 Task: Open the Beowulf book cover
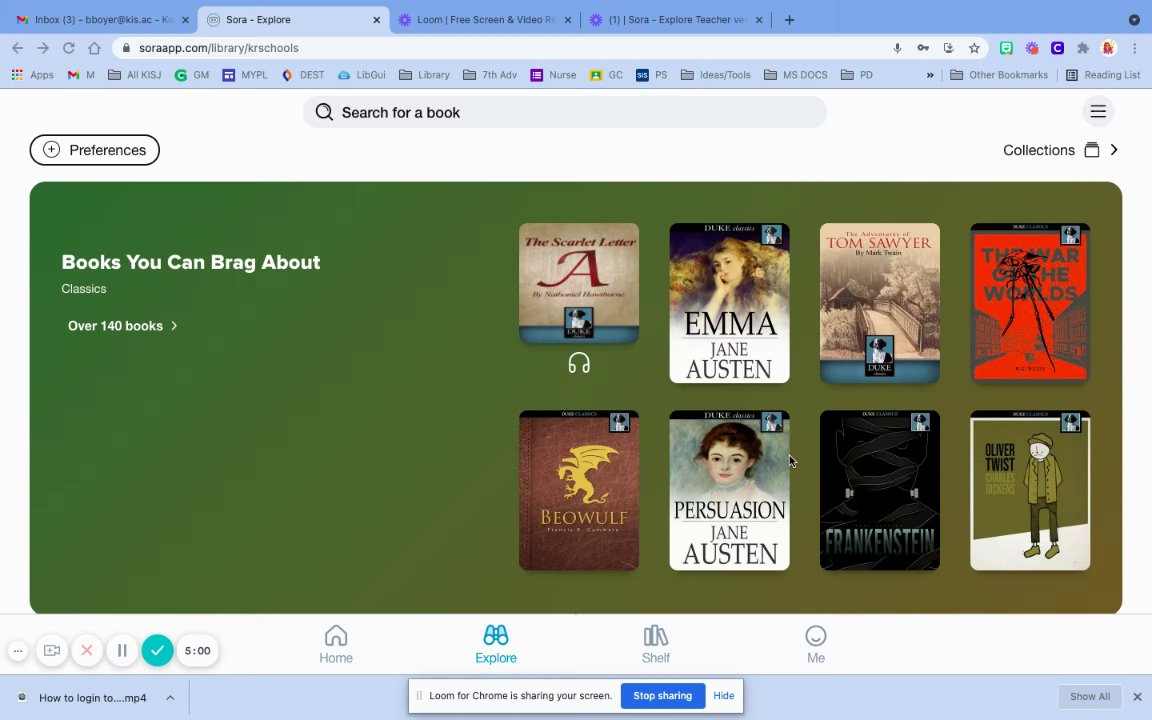coord(579,491)
